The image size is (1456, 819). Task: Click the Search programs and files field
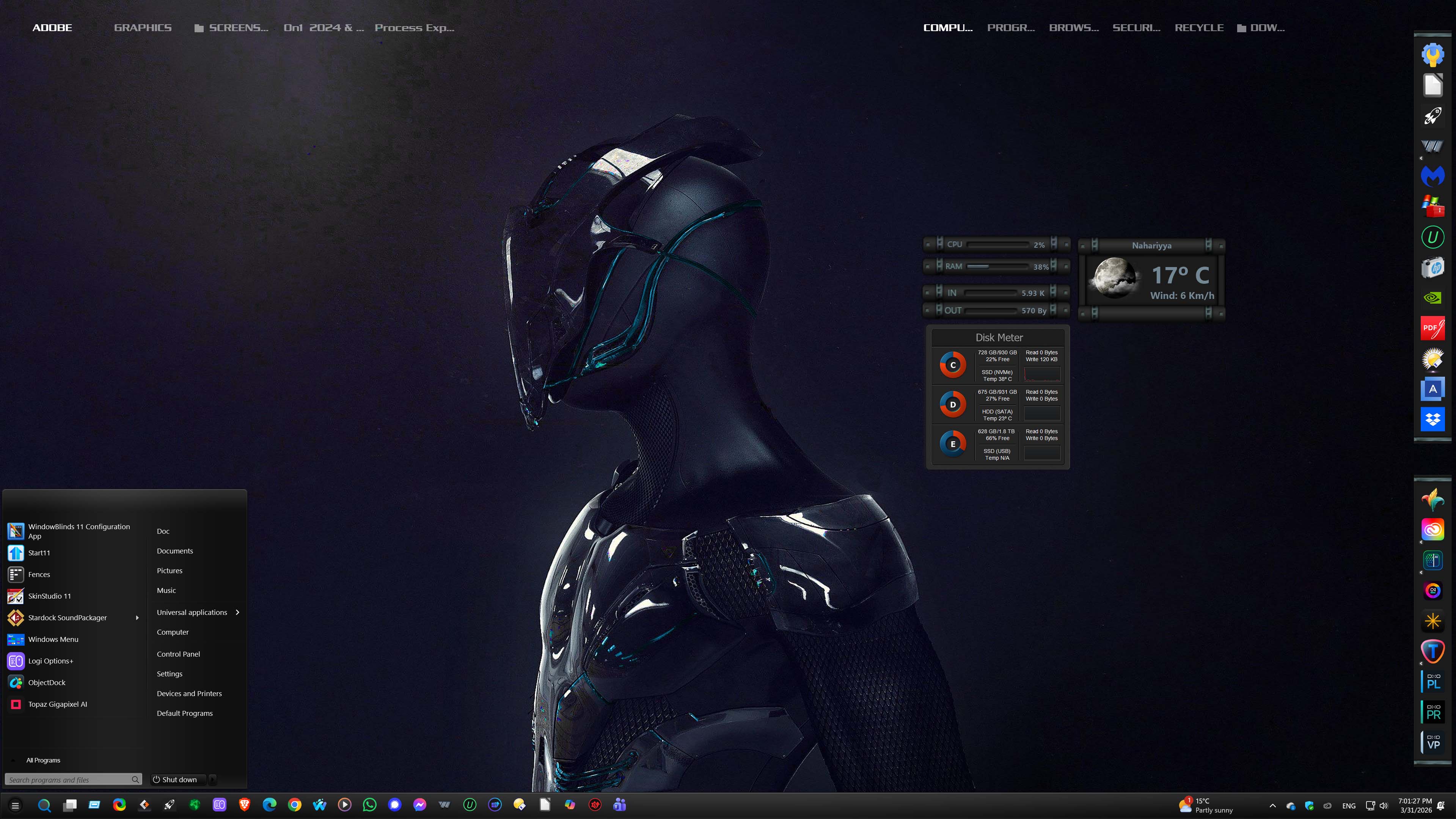point(68,780)
